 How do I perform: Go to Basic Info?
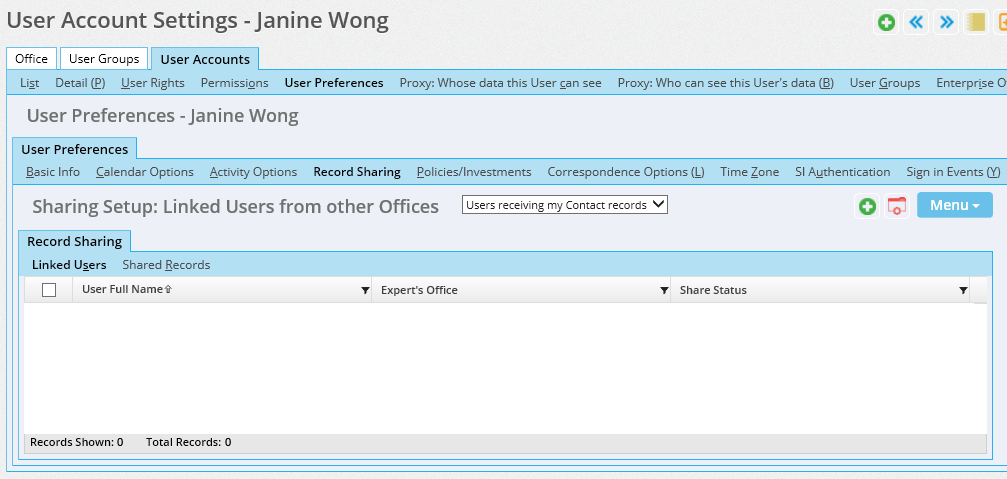53,172
